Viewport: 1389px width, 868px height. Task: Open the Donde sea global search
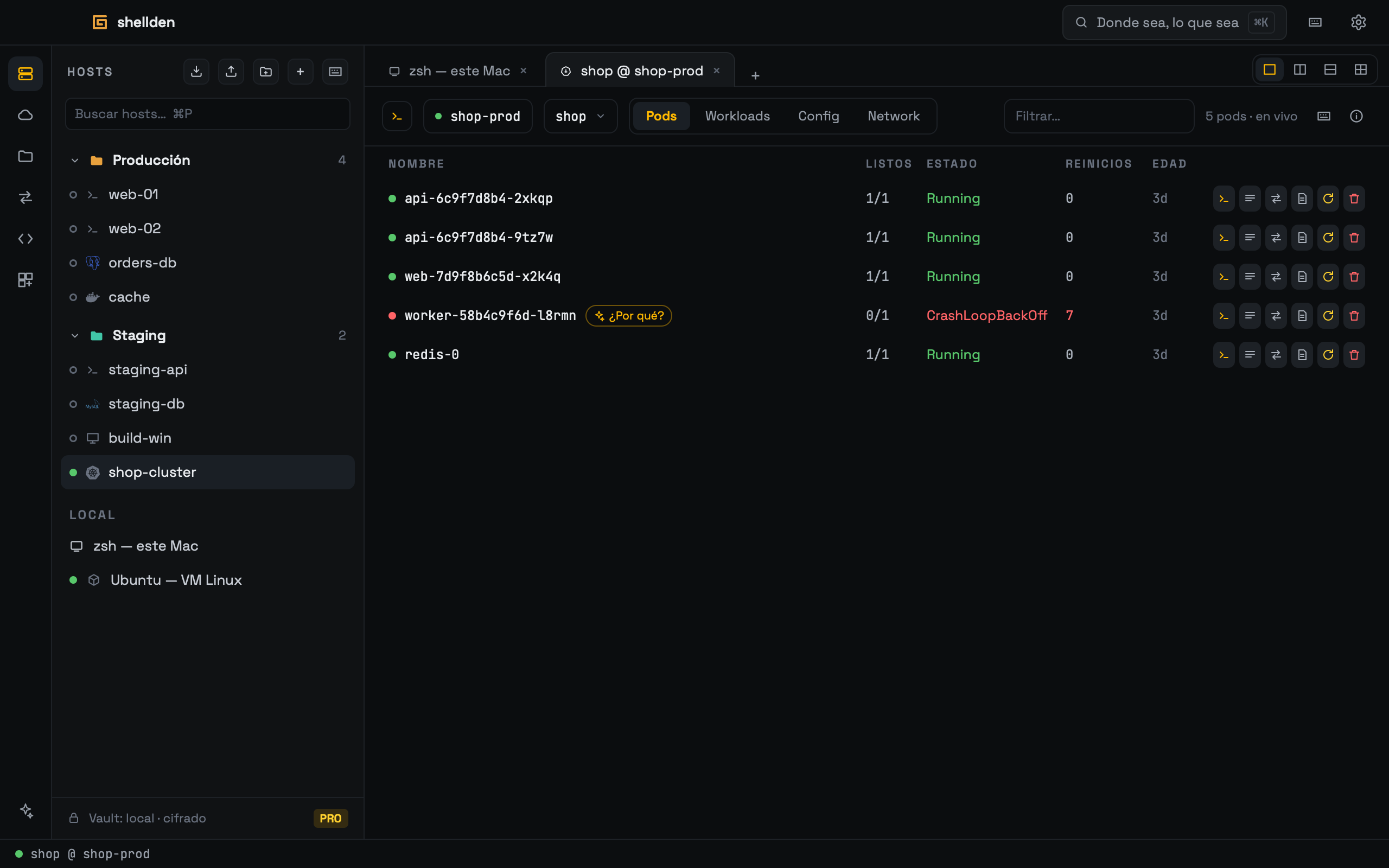(x=1174, y=22)
